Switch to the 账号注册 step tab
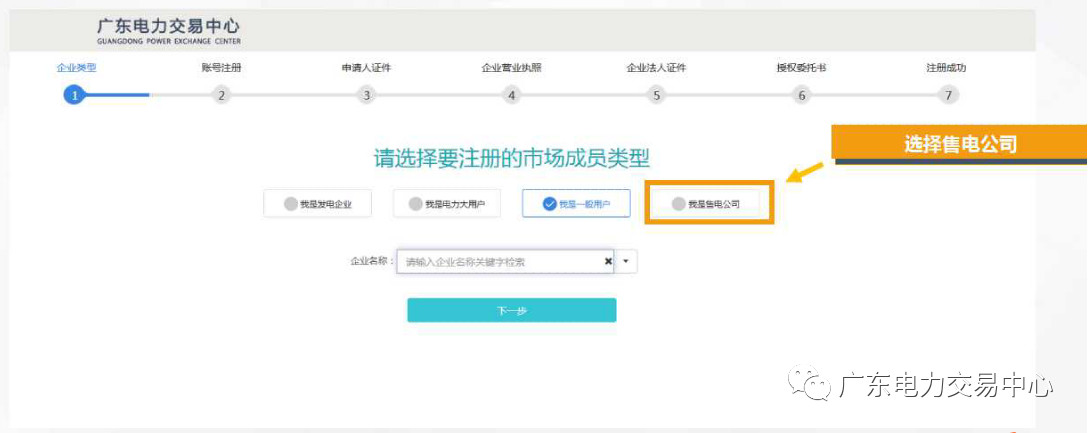Screen dimensions: 1089x433 tap(221, 68)
